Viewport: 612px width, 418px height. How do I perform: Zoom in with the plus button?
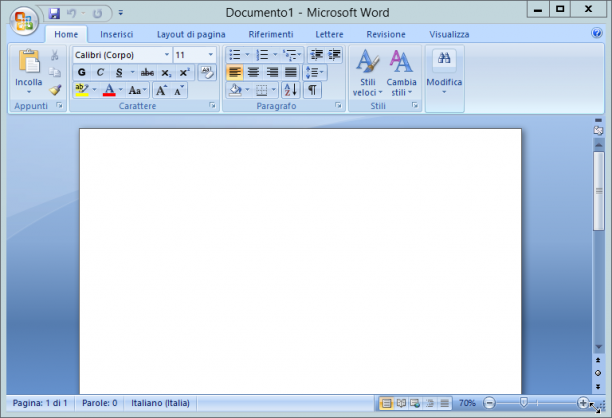click(x=583, y=403)
